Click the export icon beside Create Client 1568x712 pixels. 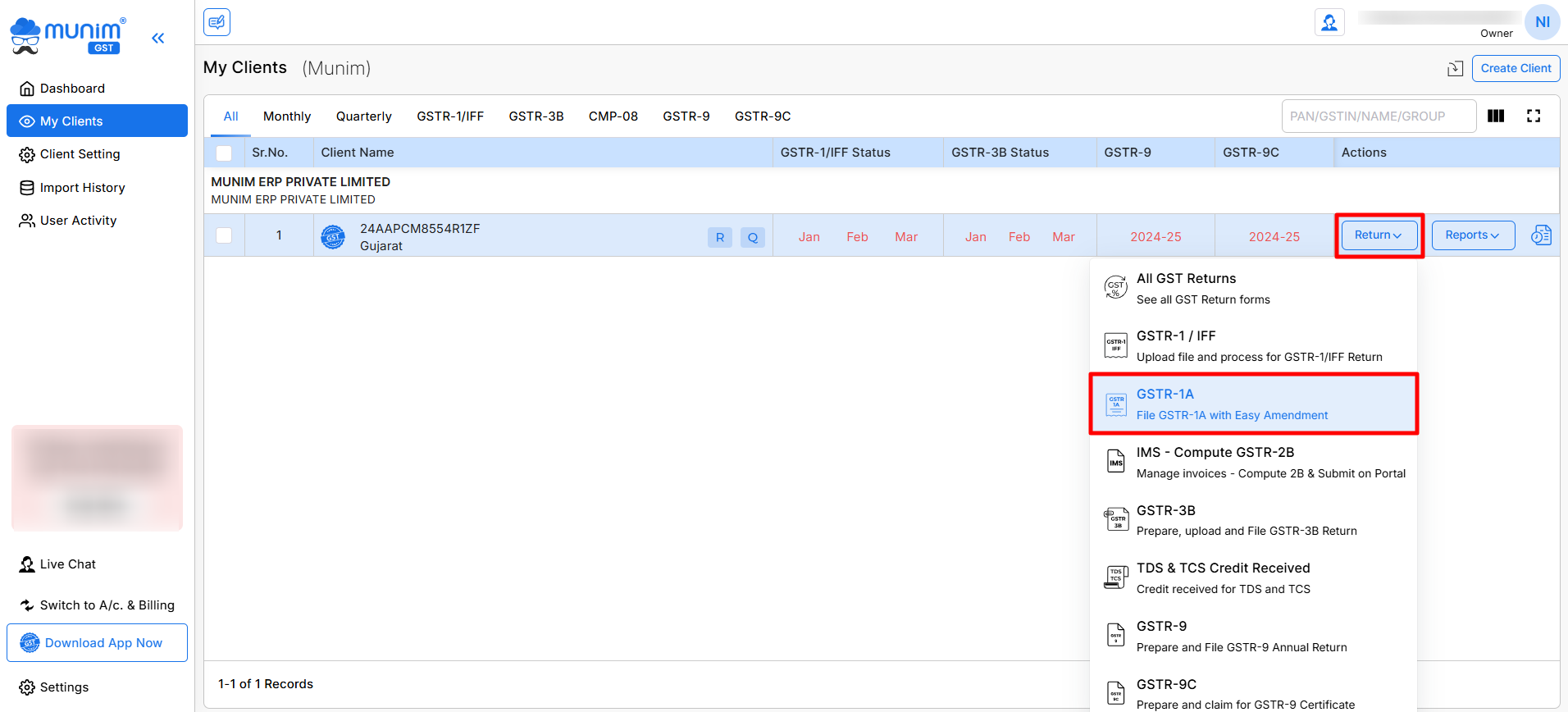click(1455, 69)
